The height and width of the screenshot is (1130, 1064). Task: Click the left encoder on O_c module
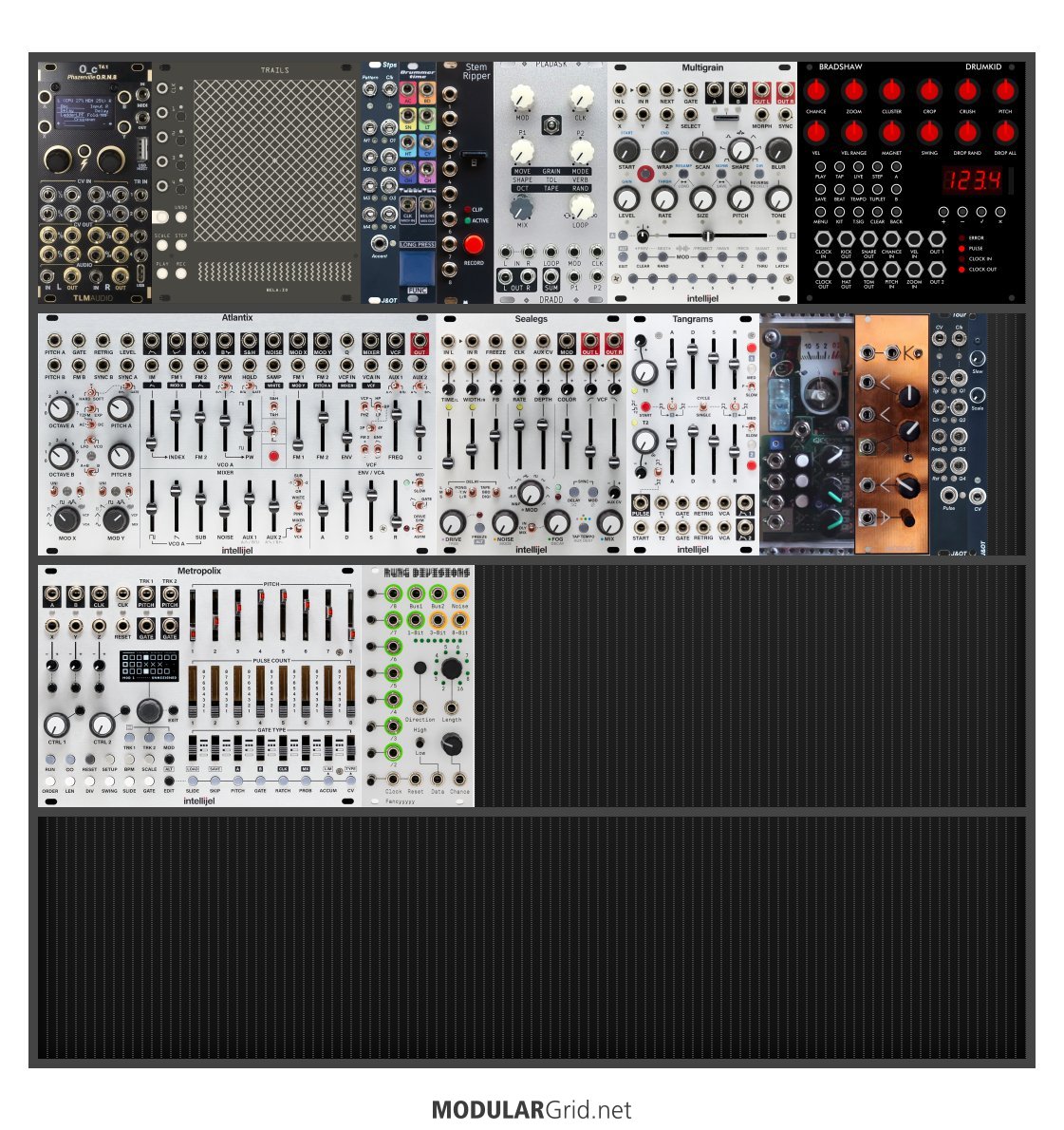point(58,159)
